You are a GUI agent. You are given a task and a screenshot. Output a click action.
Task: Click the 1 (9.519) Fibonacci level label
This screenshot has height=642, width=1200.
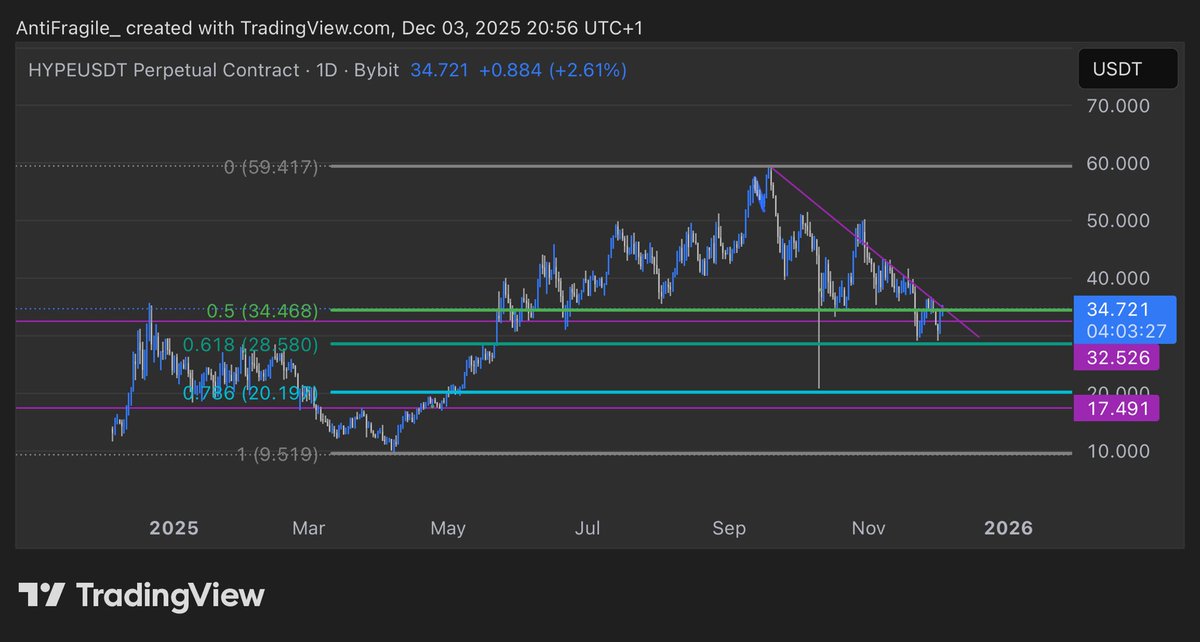pyautogui.click(x=276, y=454)
